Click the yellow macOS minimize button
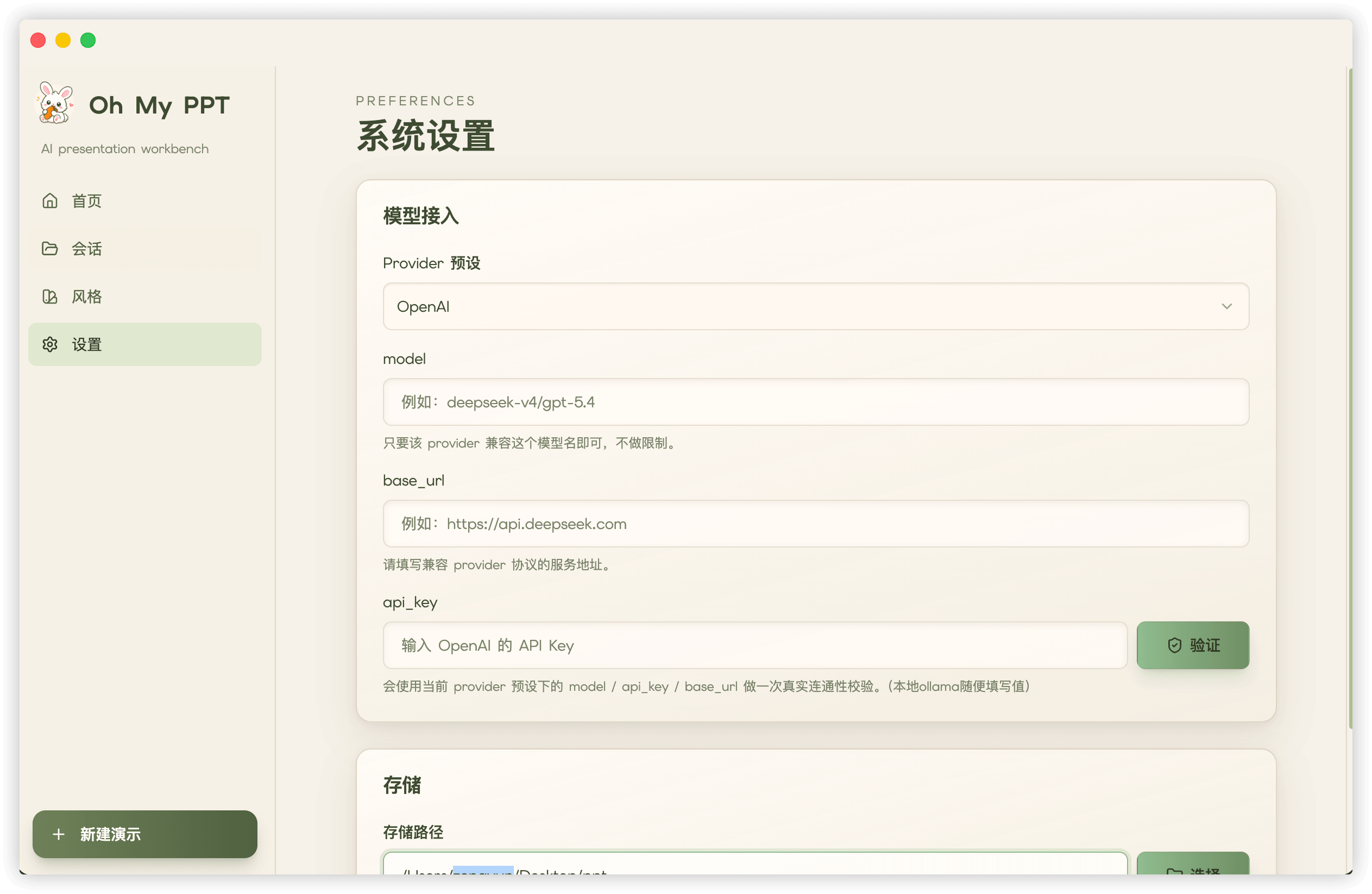The width and height of the screenshot is (1372, 894). coord(63,40)
